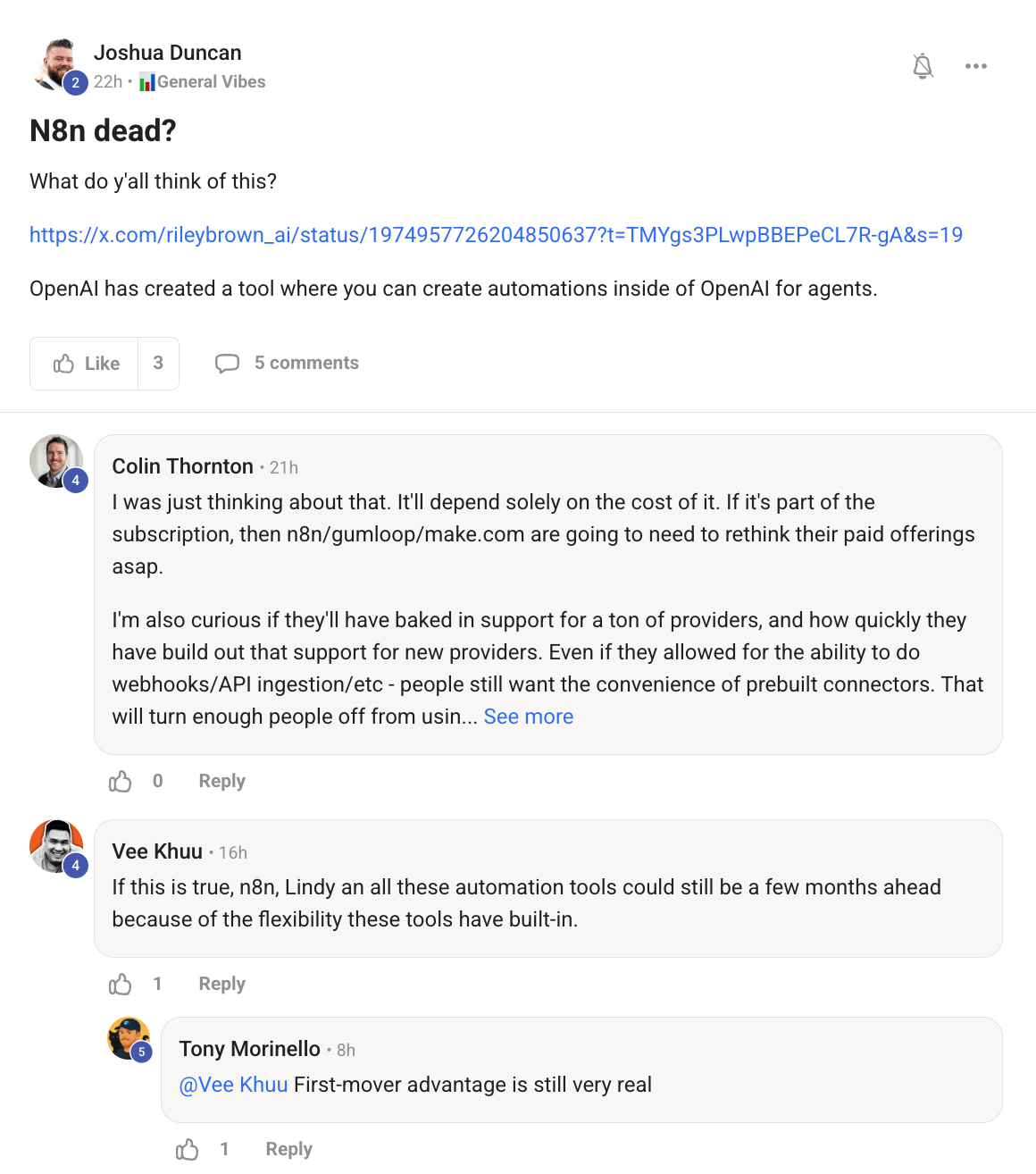View who liked the post via count 3
Screen dimensions: 1036x1174
pos(158,364)
